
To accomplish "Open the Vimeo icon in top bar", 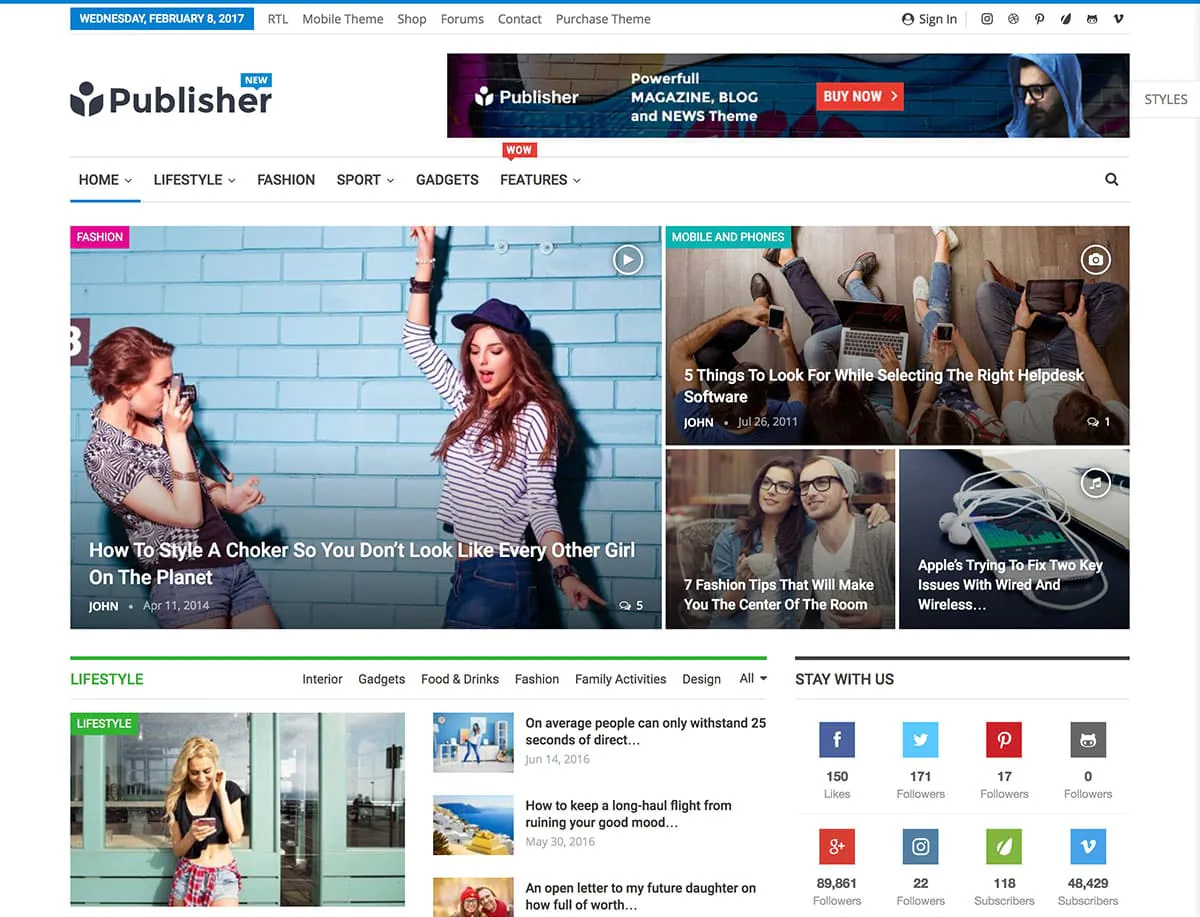I will [1118, 19].
